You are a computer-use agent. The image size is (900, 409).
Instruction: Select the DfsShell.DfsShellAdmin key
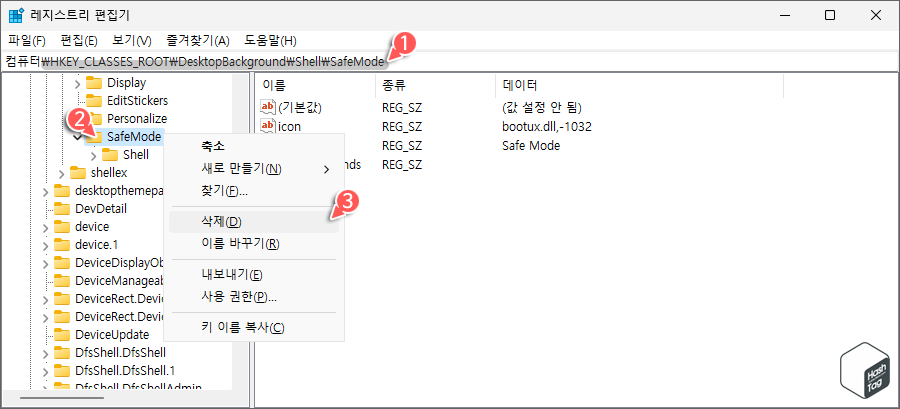(138, 387)
